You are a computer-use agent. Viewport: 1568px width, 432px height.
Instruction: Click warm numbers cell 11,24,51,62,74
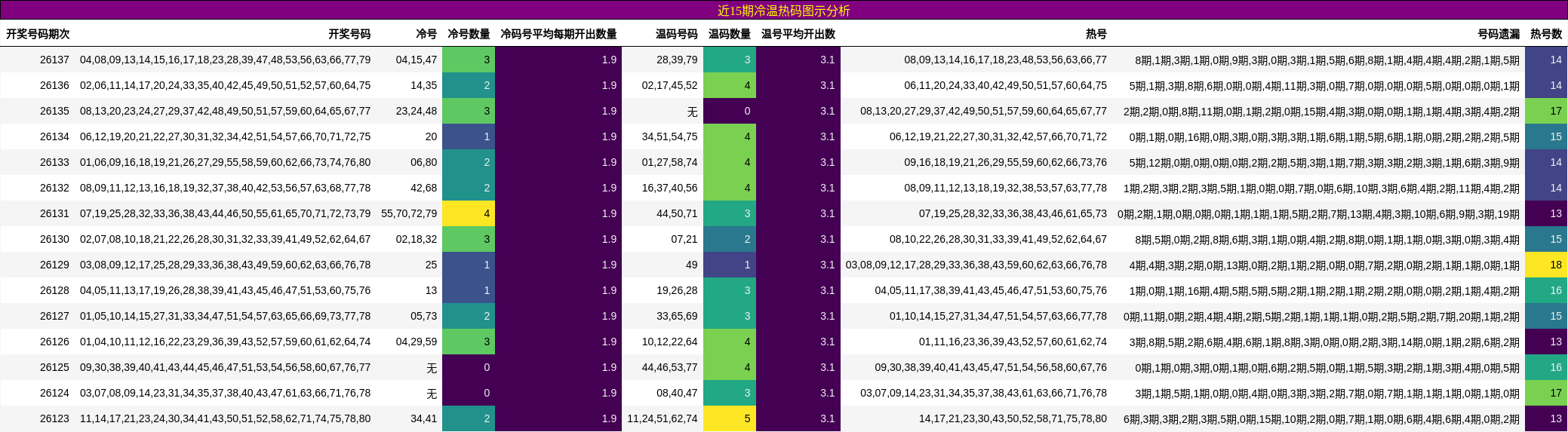[663, 418]
